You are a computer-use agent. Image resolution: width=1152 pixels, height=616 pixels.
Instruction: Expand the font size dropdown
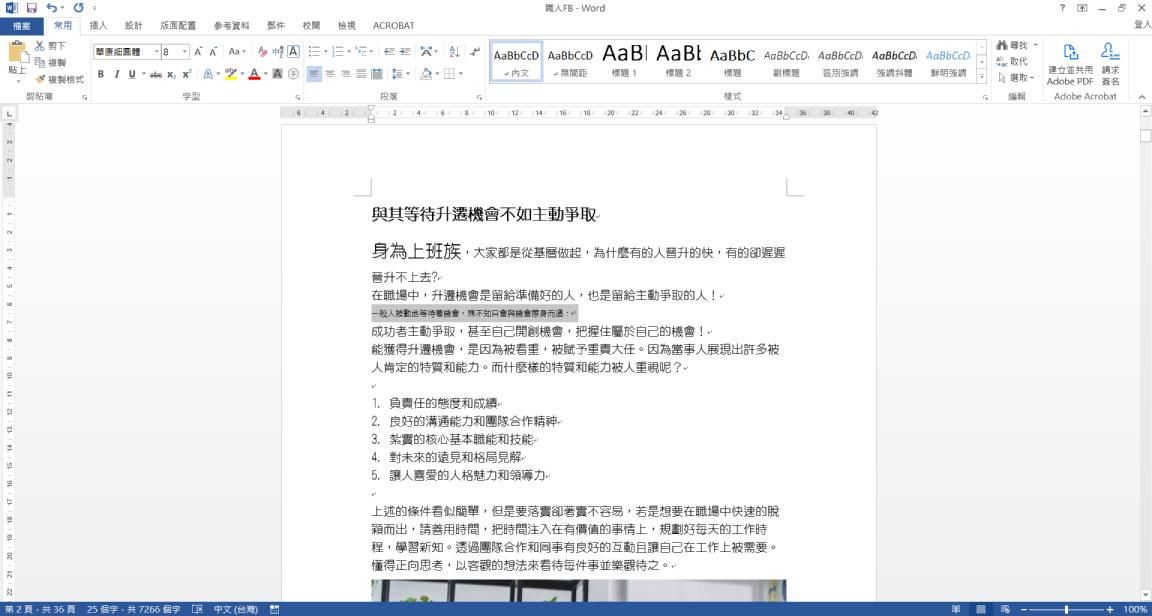pyautogui.click(x=184, y=50)
